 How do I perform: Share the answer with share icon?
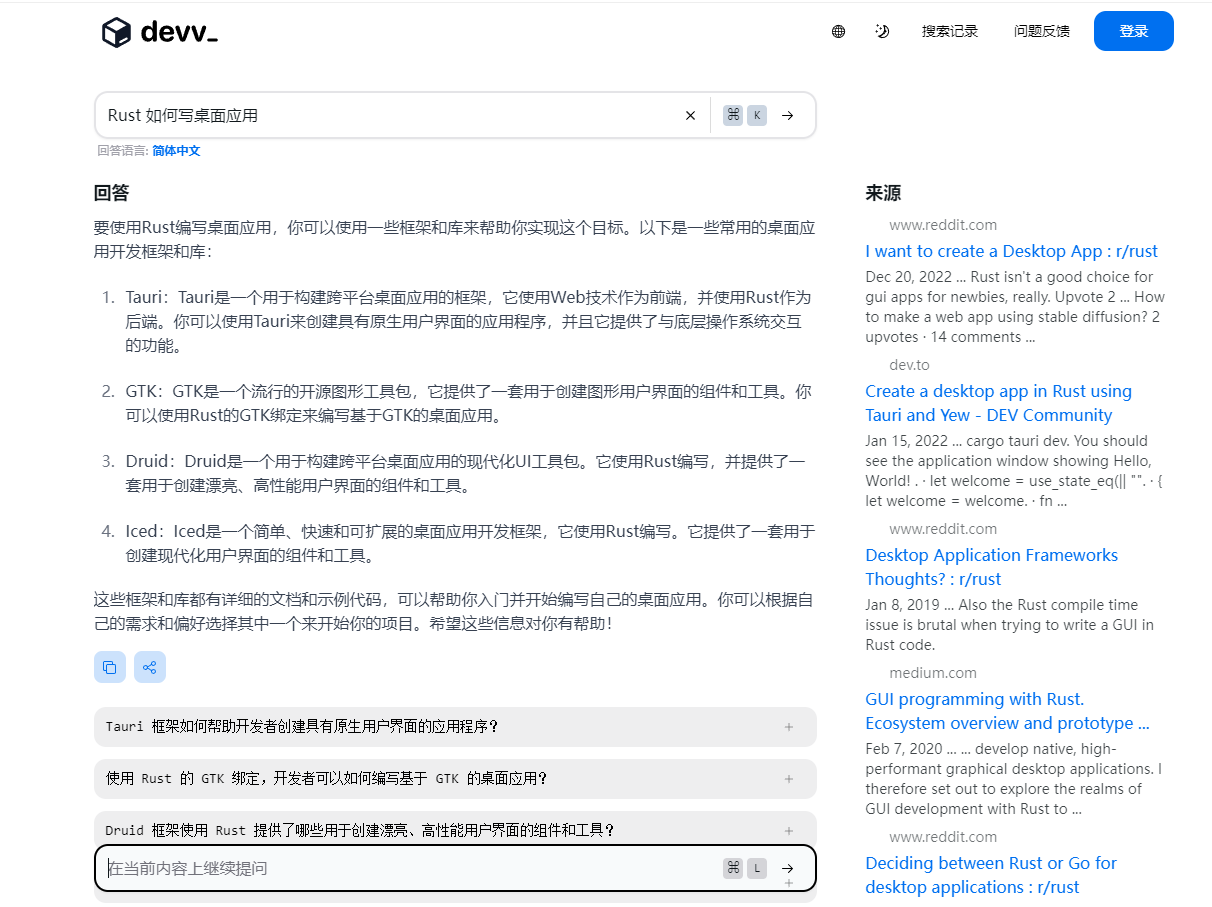[150, 667]
